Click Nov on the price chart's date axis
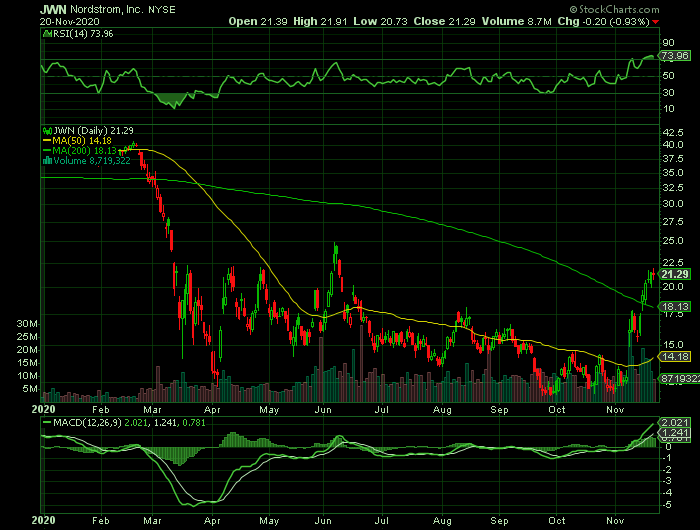700x530 pixels. point(615,409)
